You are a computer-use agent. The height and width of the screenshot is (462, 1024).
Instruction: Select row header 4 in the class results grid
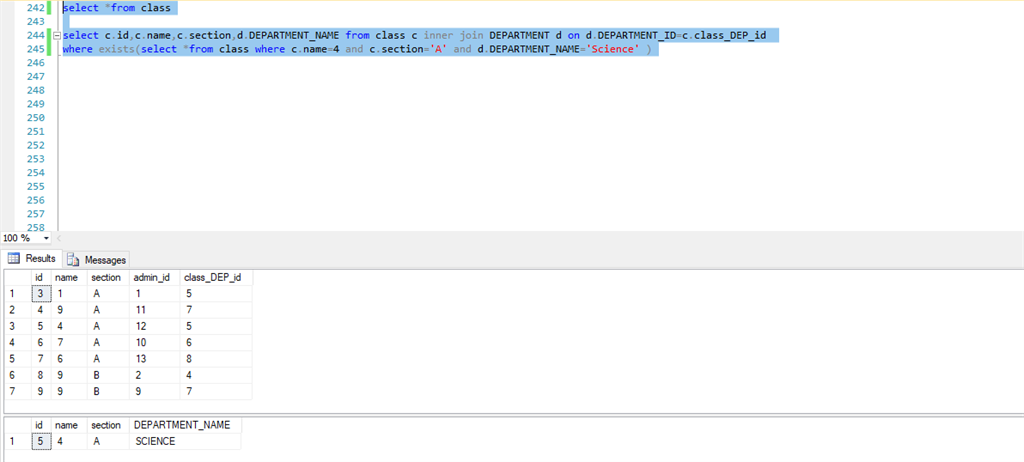tap(18, 343)
